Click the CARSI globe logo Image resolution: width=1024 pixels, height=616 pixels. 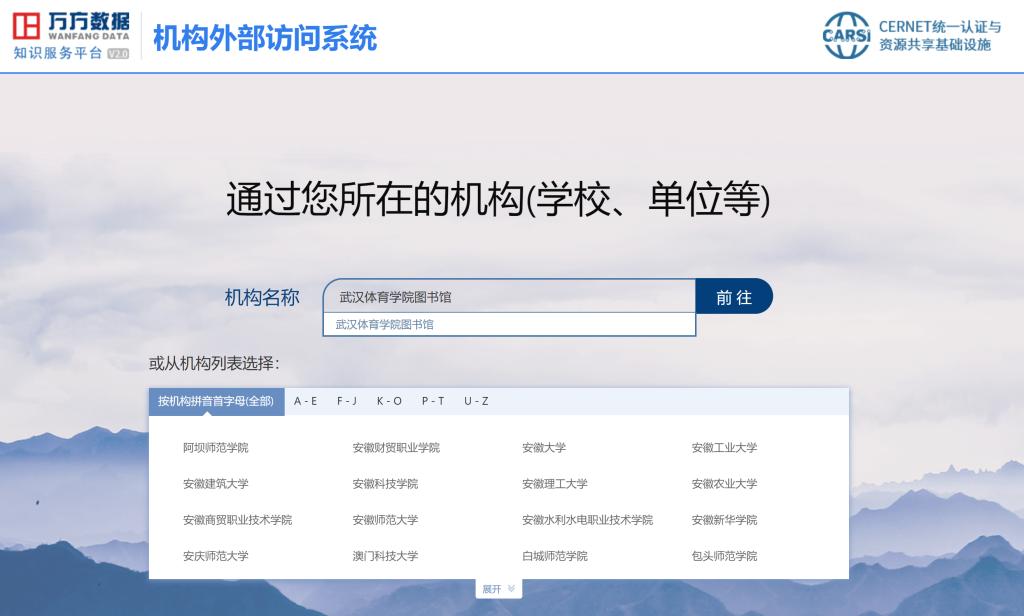point(846,36)
